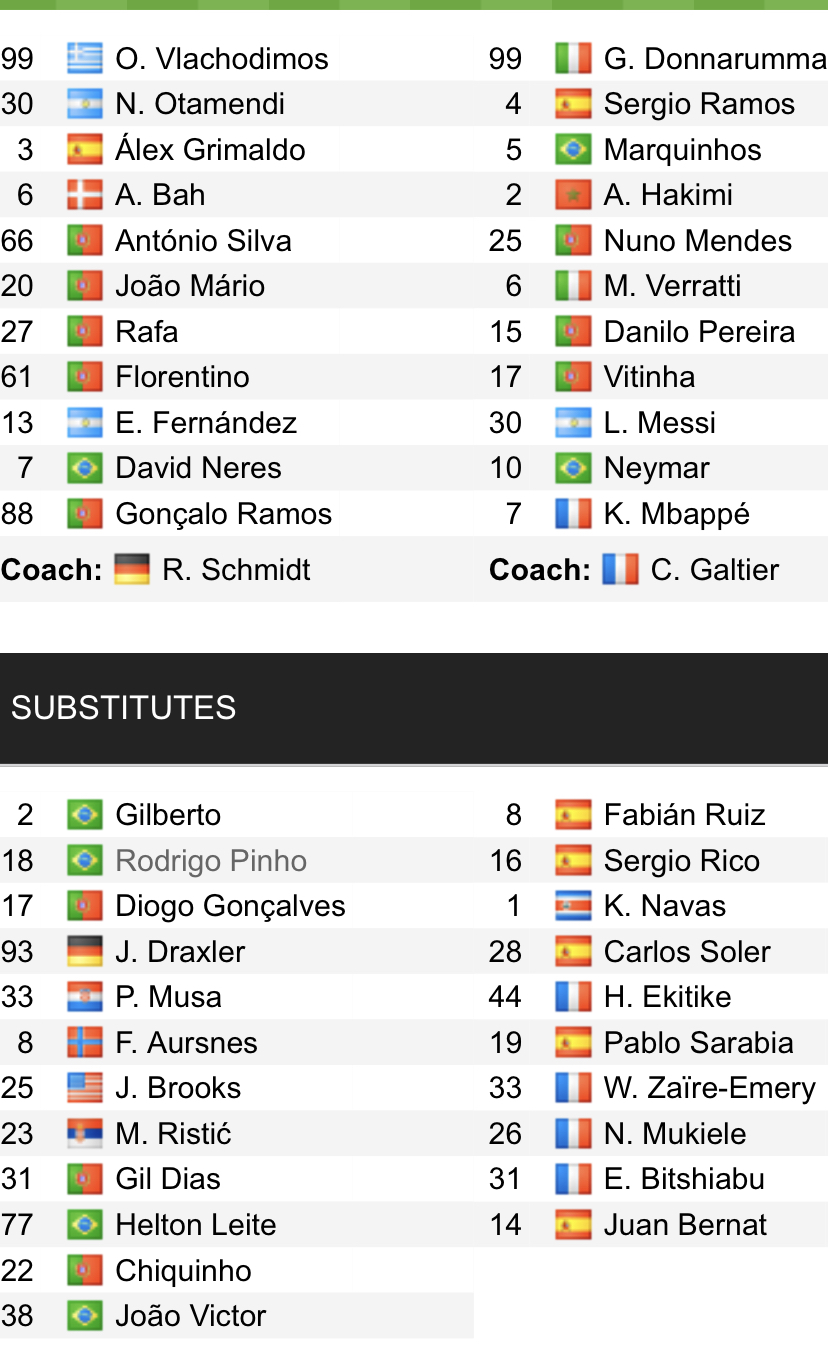Click the Norwegian flag next to F. Aursnes
Viewport: 828px width, 1351px height.
(85, 1043)
